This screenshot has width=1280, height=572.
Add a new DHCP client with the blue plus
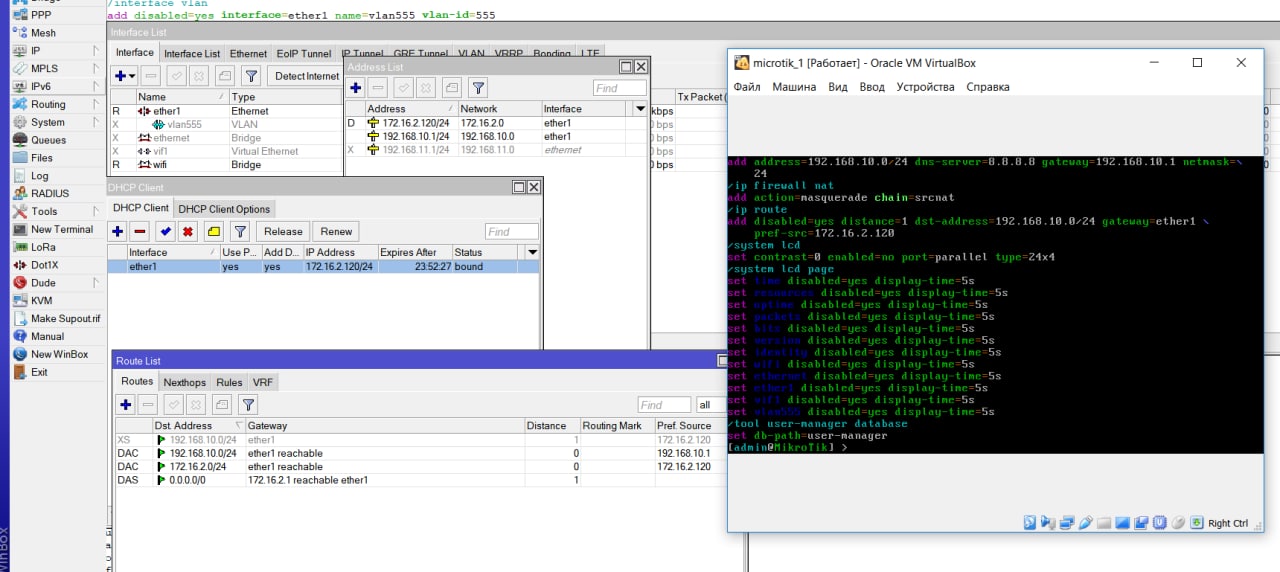[x=118, y=232]
